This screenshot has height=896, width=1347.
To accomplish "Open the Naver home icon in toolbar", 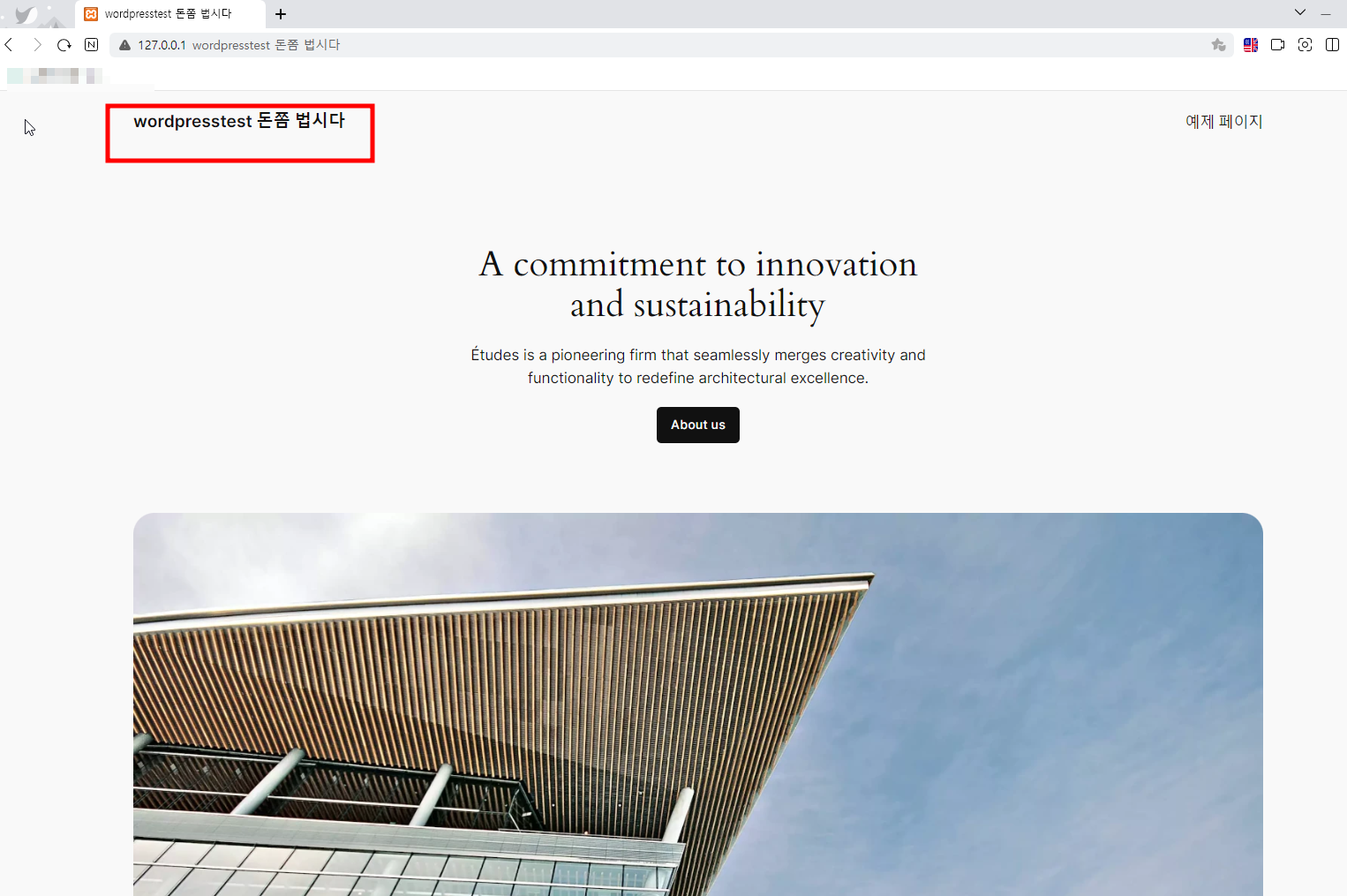I will click(x=91, y=45).
